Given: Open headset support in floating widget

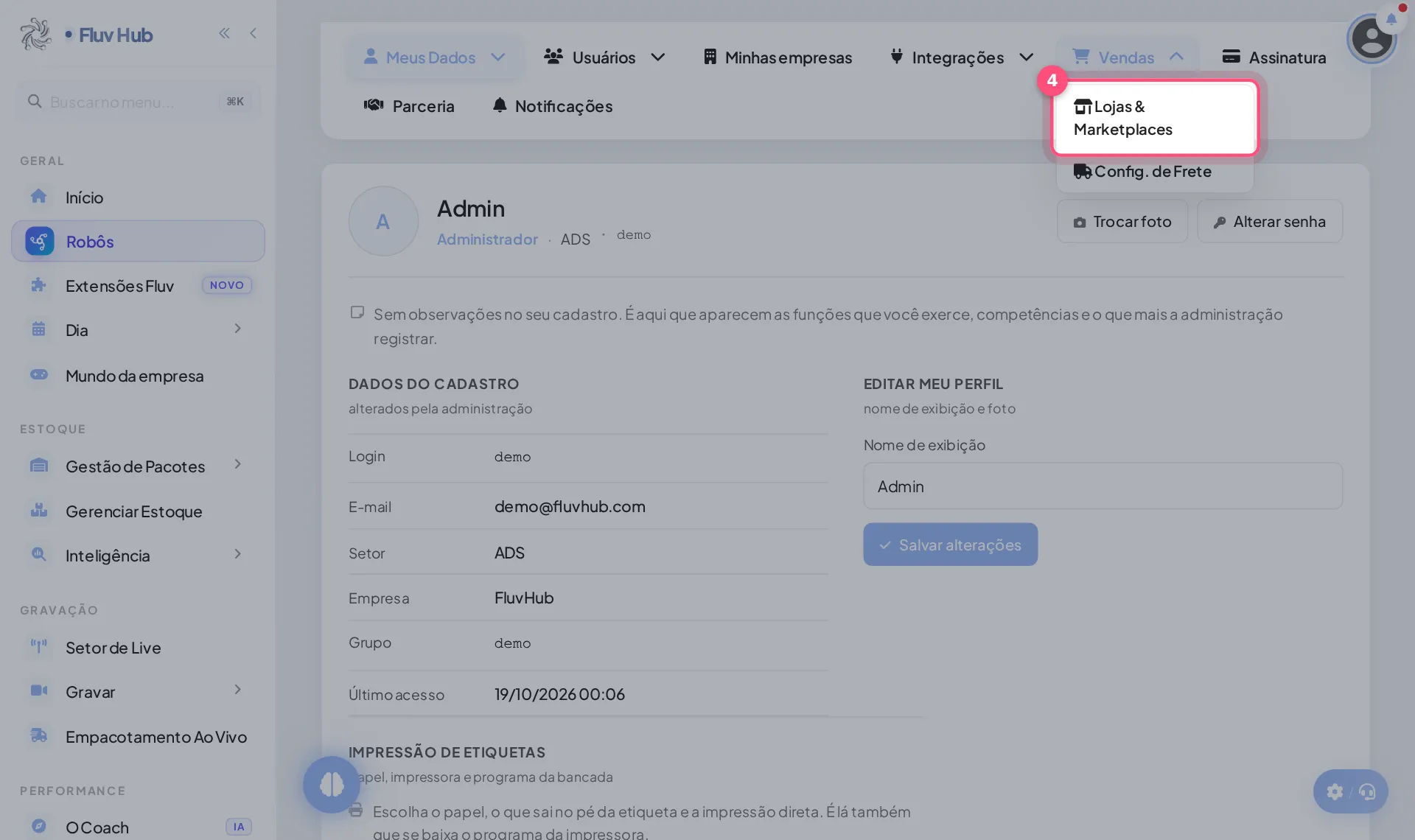Looking at the screenshot, I should pyautogui.click(x=1367, y=792).
